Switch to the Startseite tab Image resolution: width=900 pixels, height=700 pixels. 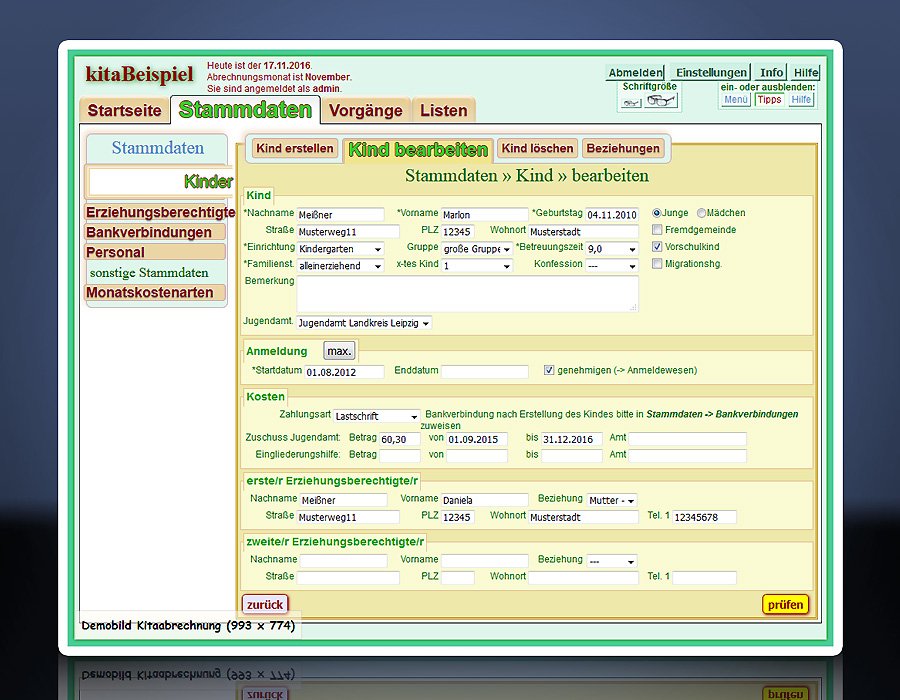(125, 110)
